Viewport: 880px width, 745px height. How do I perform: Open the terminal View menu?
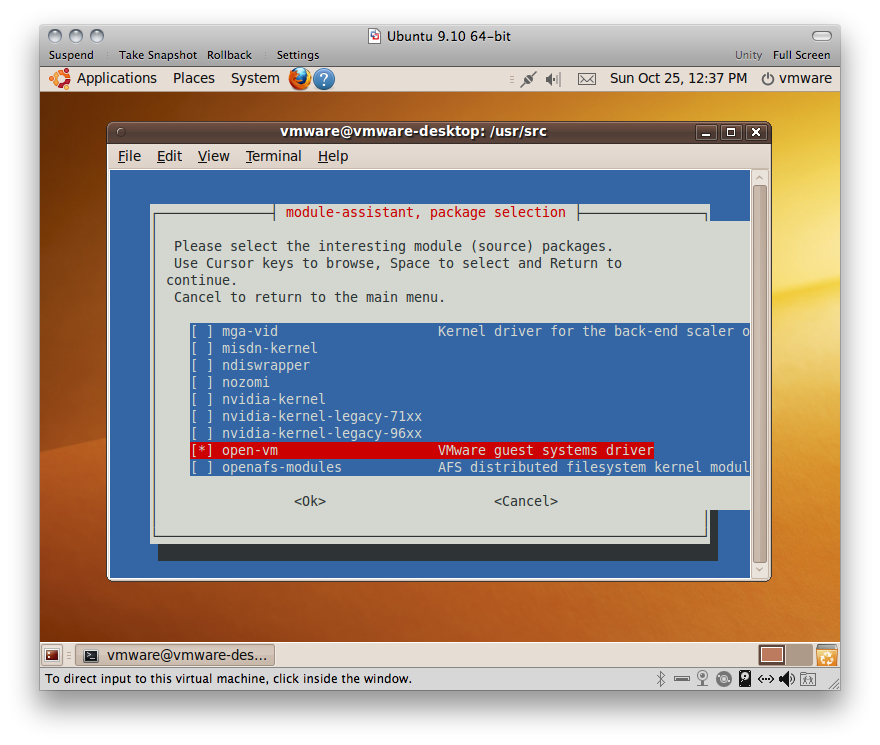pos(213,156)
